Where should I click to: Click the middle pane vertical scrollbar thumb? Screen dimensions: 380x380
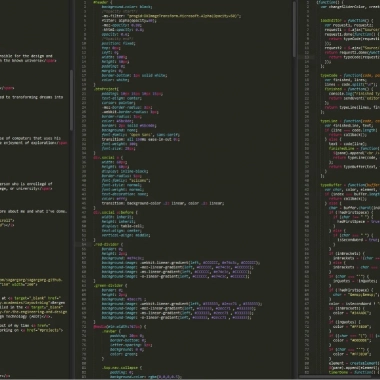[294, 29]
